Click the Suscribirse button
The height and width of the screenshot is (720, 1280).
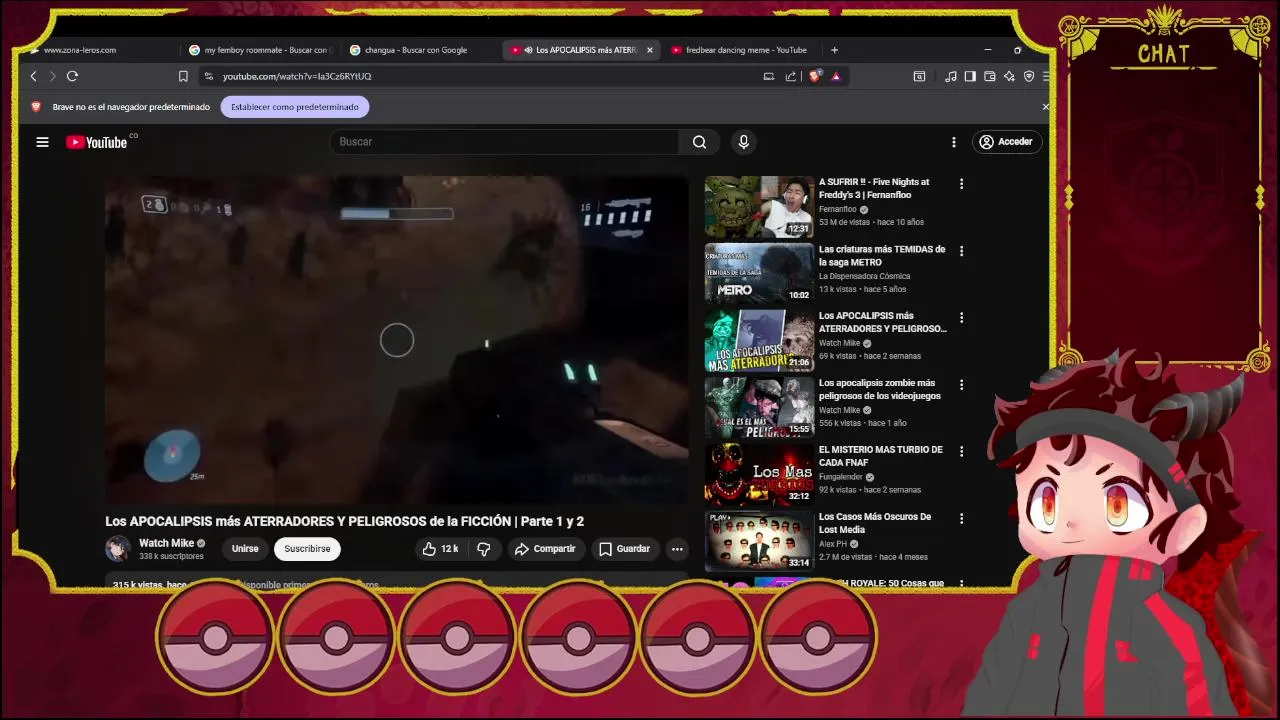tap(307, 549)
